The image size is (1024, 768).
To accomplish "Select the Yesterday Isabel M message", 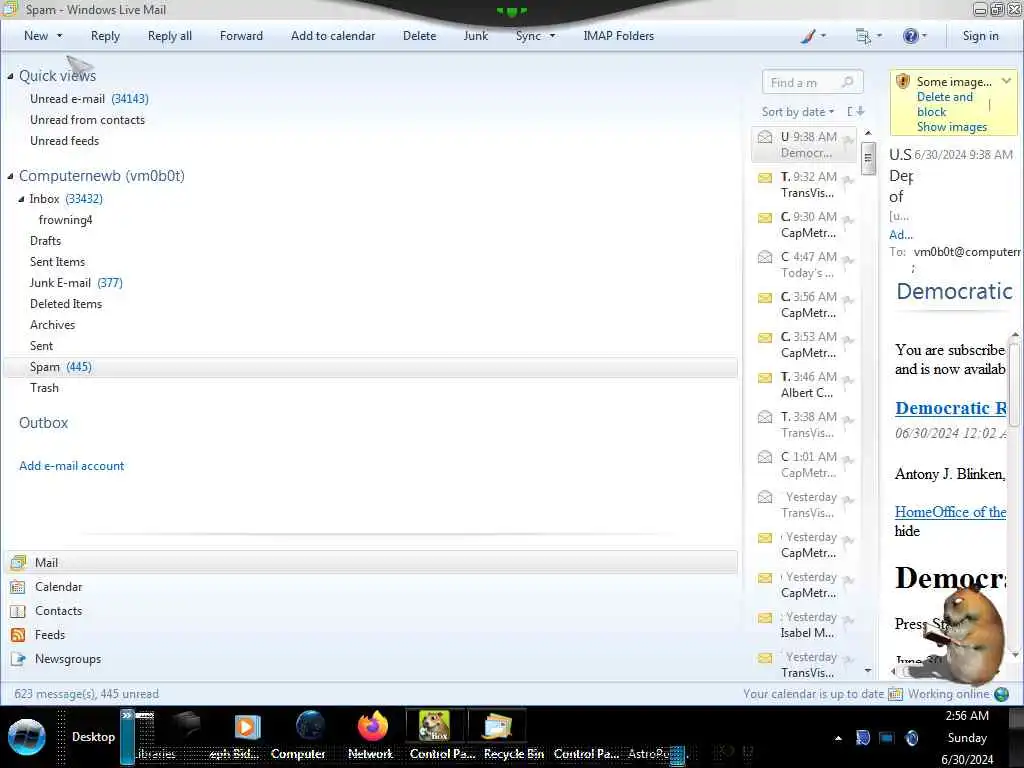I will pos(803,625).
